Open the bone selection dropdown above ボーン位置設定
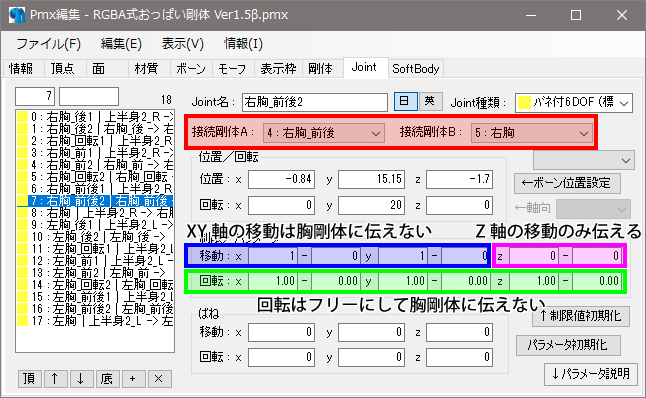This screenshot has width=646, height=398. [x=584, y=160]
